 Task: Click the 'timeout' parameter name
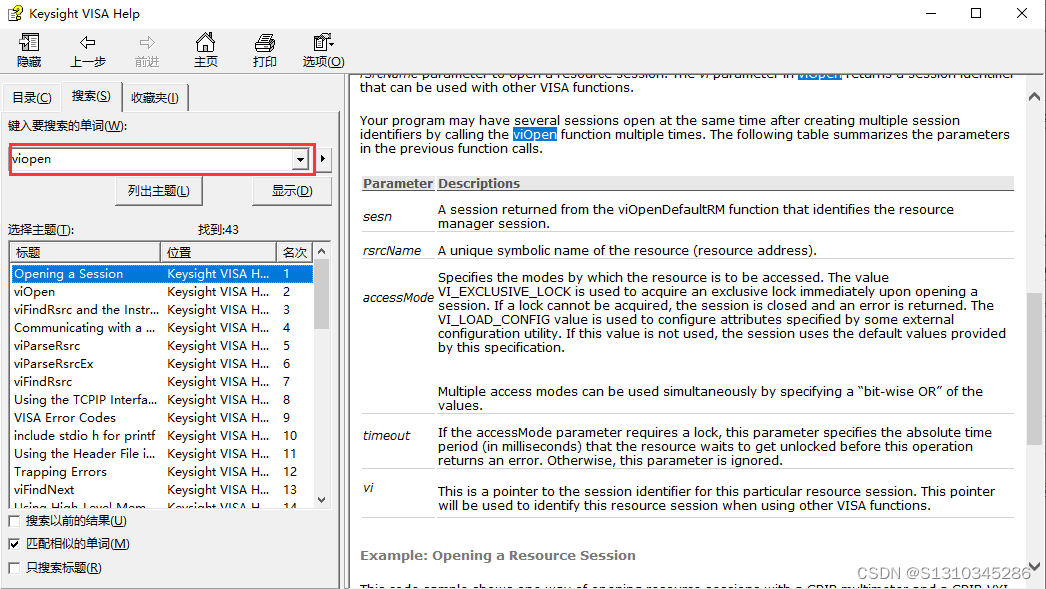pos(386,436)
